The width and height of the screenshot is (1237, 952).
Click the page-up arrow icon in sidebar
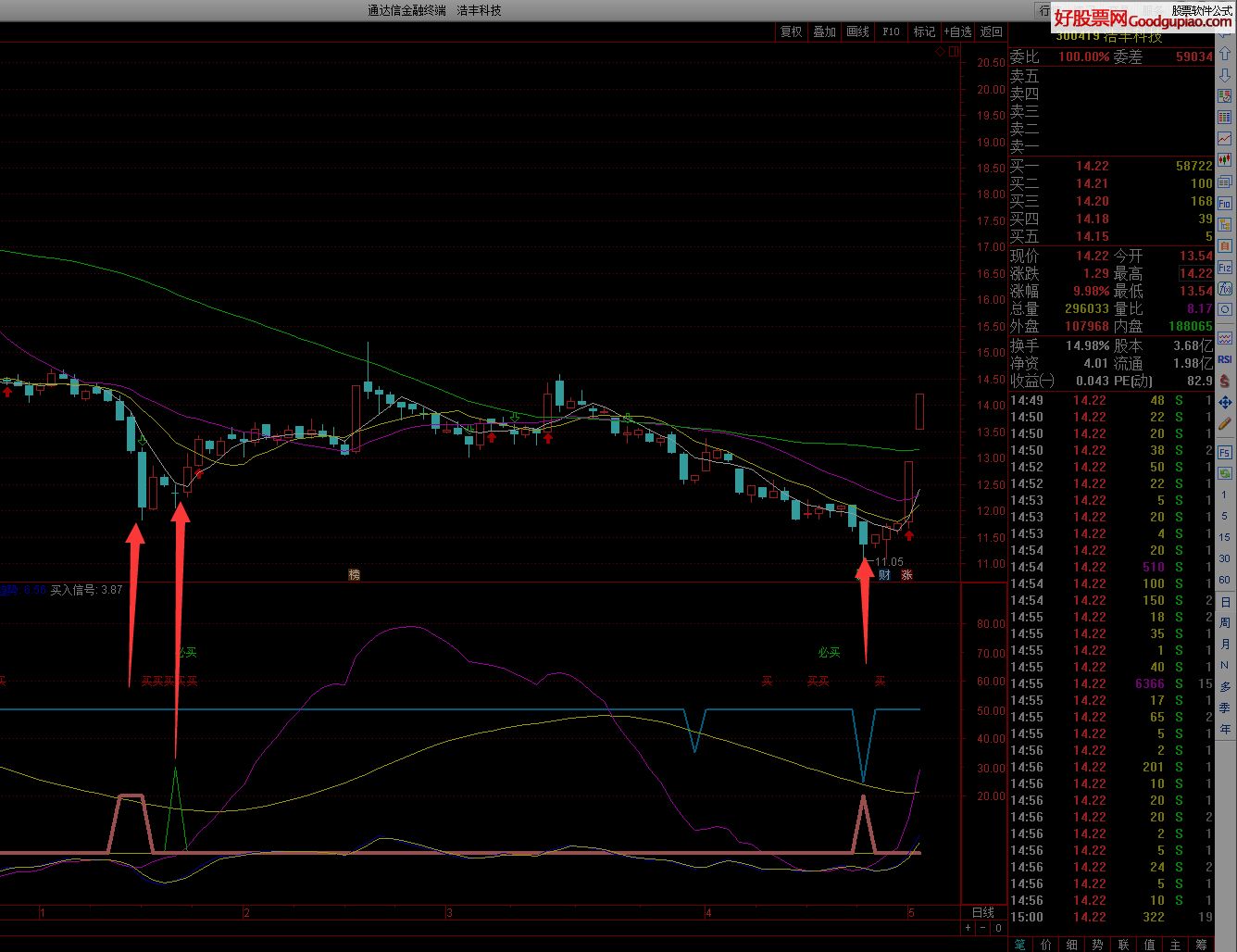(x=1225, y=55)
